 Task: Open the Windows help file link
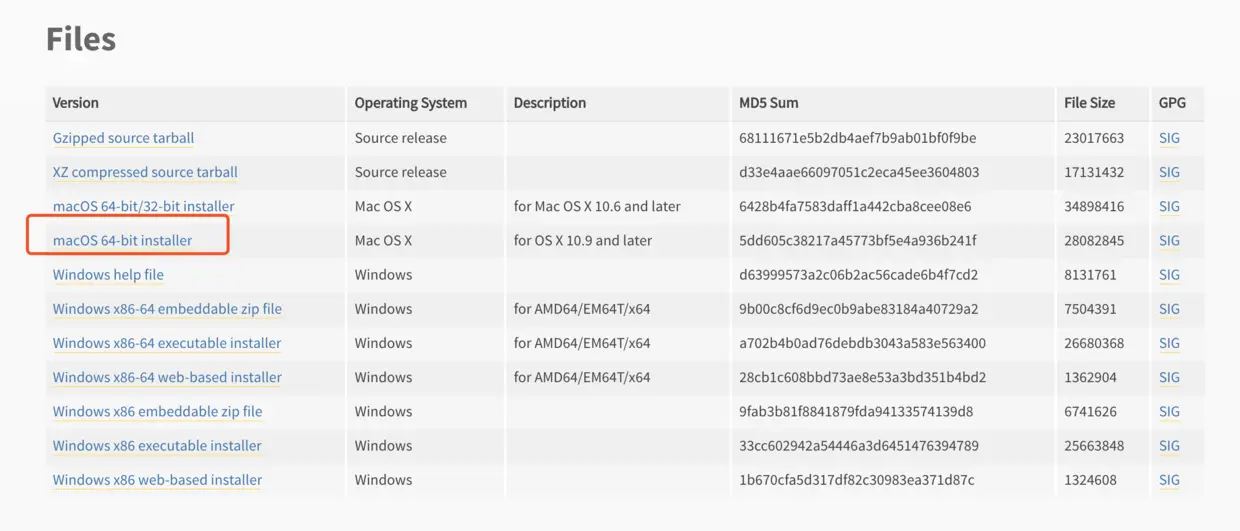[108, 275]
